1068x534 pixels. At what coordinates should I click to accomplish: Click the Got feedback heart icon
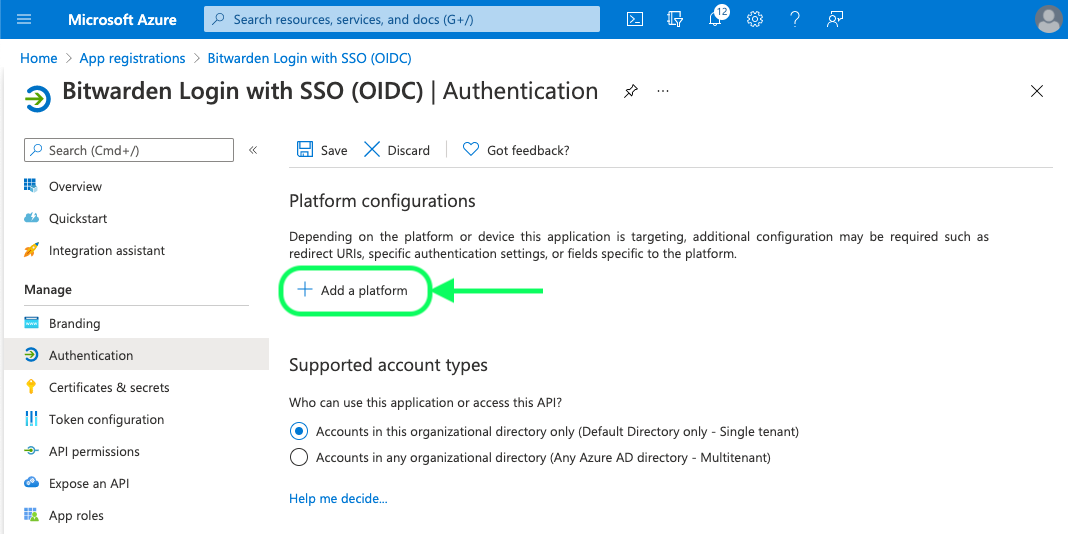point(471,150)
